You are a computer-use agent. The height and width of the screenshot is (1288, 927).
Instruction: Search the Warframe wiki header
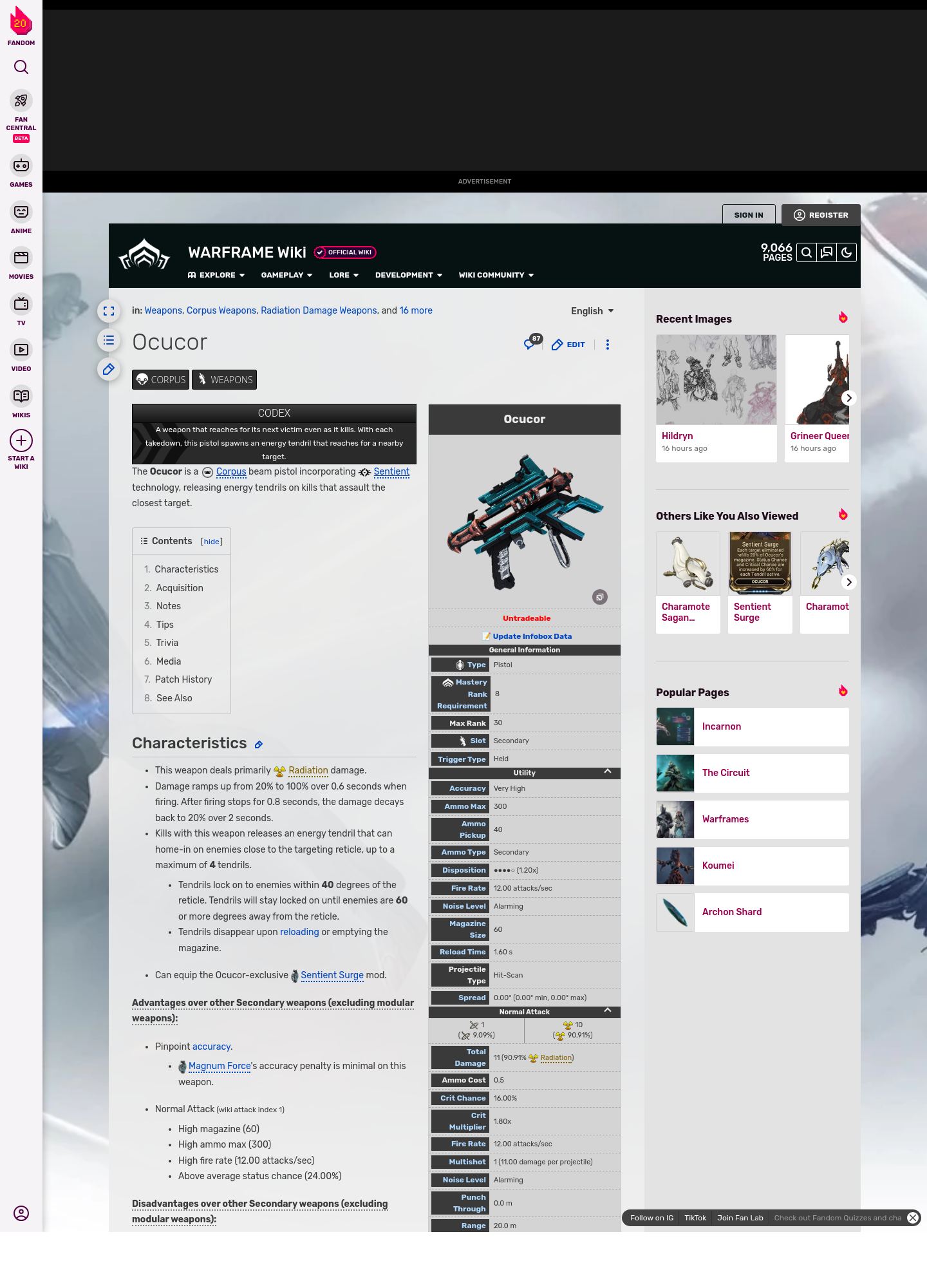(x=806, y=252)
